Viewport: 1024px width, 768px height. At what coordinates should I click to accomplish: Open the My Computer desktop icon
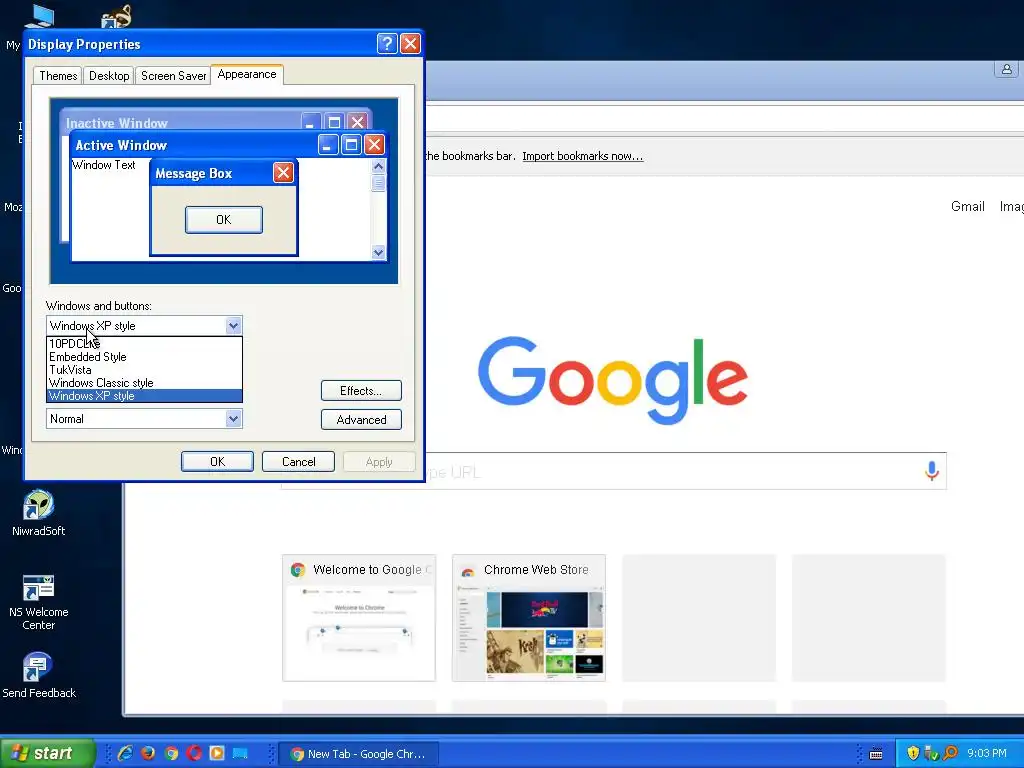click(39, 16)
